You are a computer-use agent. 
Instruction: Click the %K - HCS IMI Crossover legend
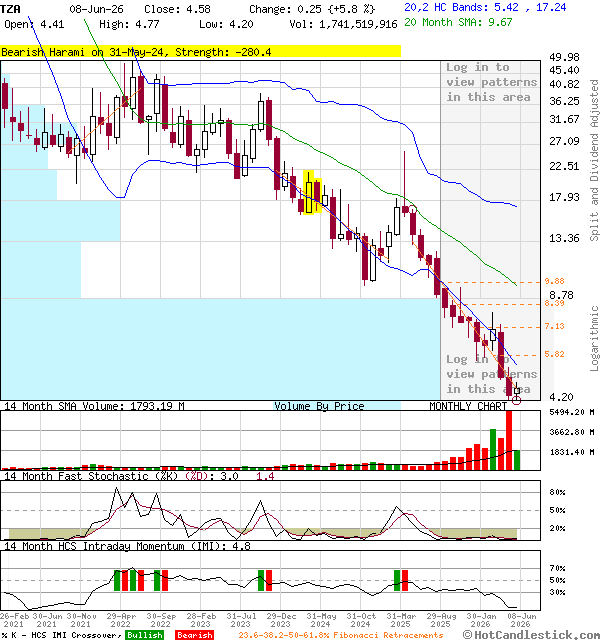61,635
